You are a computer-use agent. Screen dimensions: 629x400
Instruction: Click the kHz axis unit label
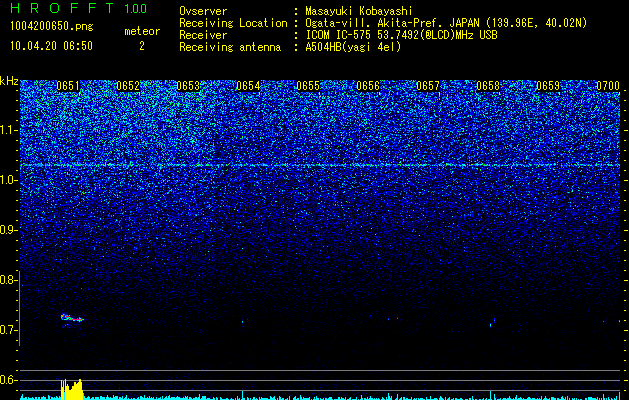(x=9, y=81)
